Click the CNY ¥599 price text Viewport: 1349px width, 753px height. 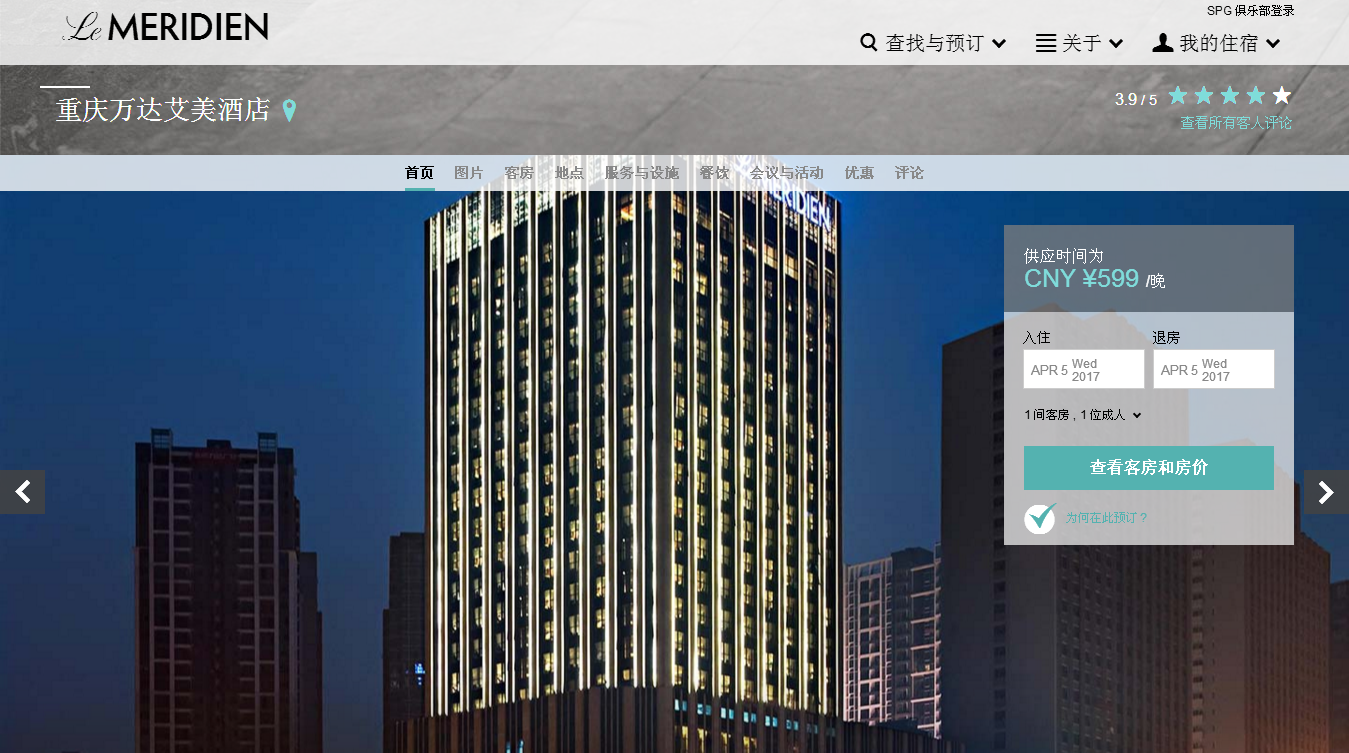(x=1082, y=279)
